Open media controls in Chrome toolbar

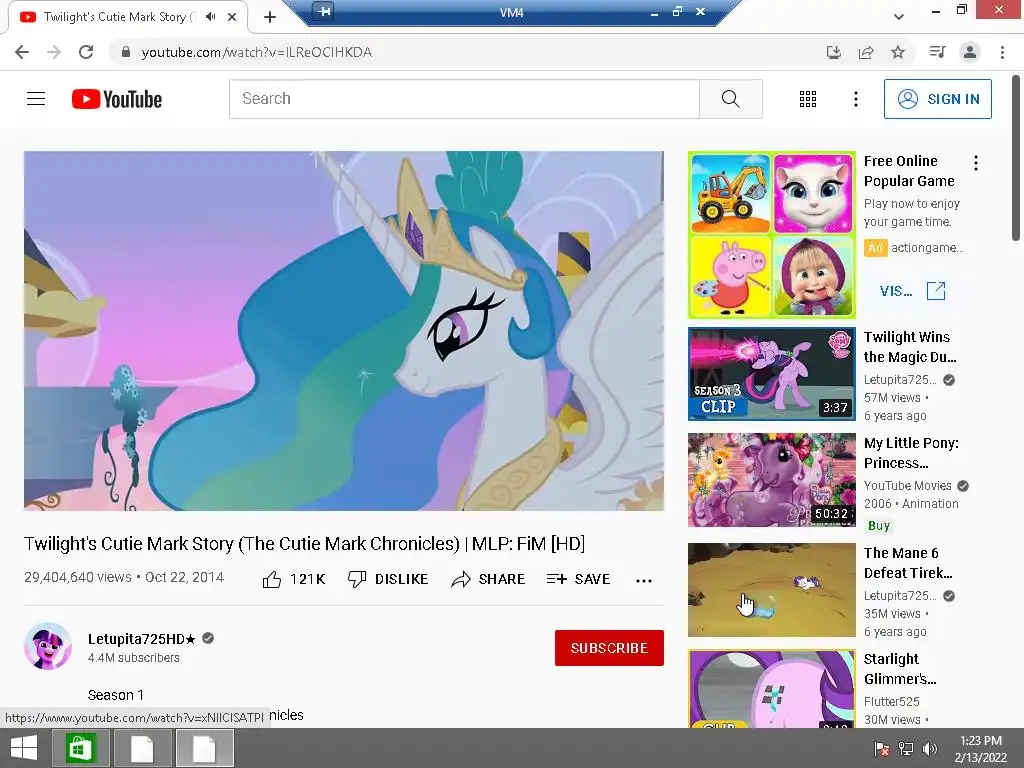937,52
